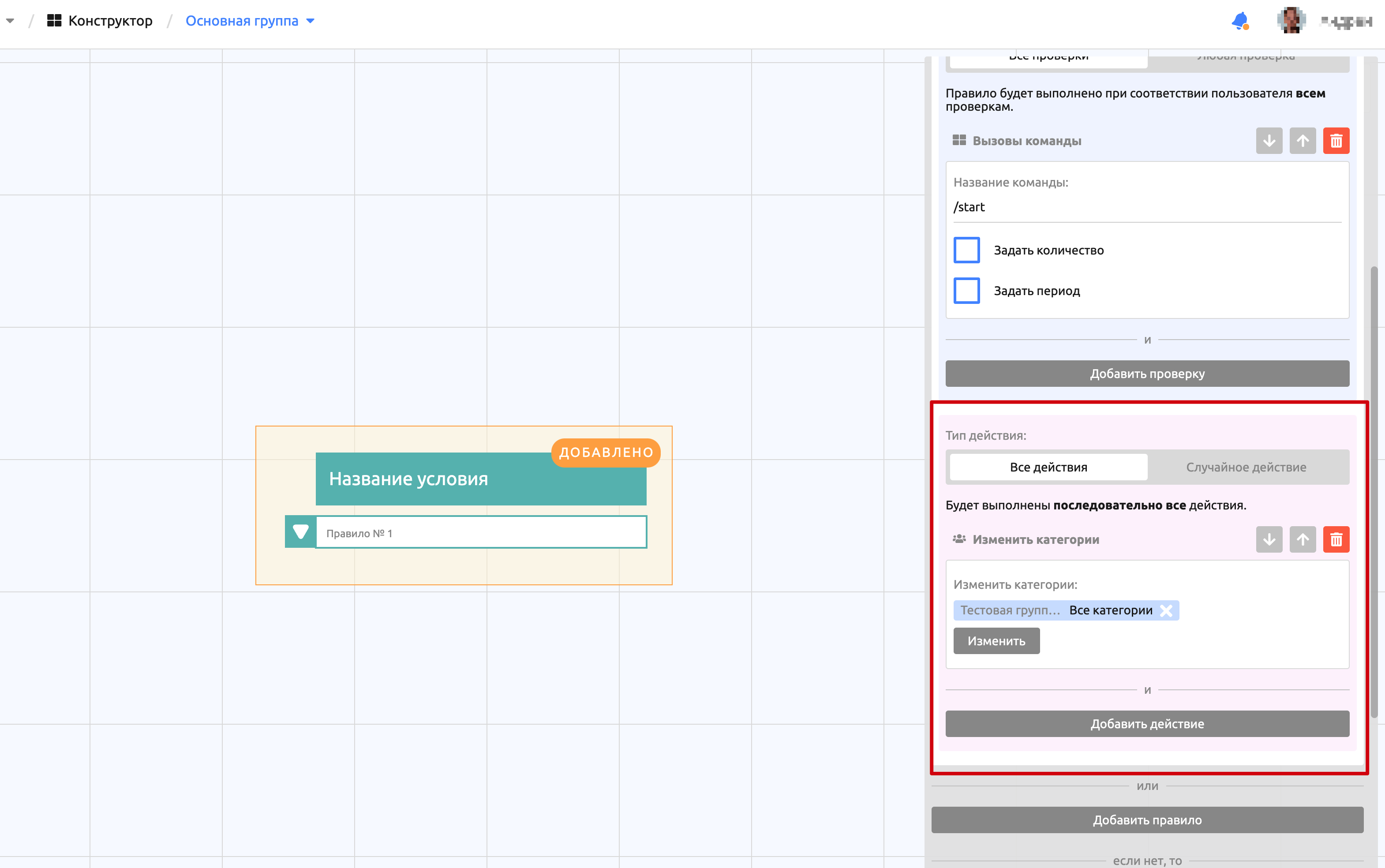Viewport: 1385px width, 868px height.
Task: Open the Конструктор breadcrumb link
Action: (x=110, y=21)
